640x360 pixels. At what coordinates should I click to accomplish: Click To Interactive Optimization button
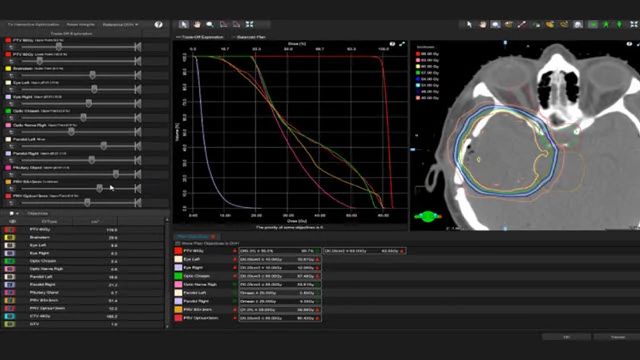(33, 24)
